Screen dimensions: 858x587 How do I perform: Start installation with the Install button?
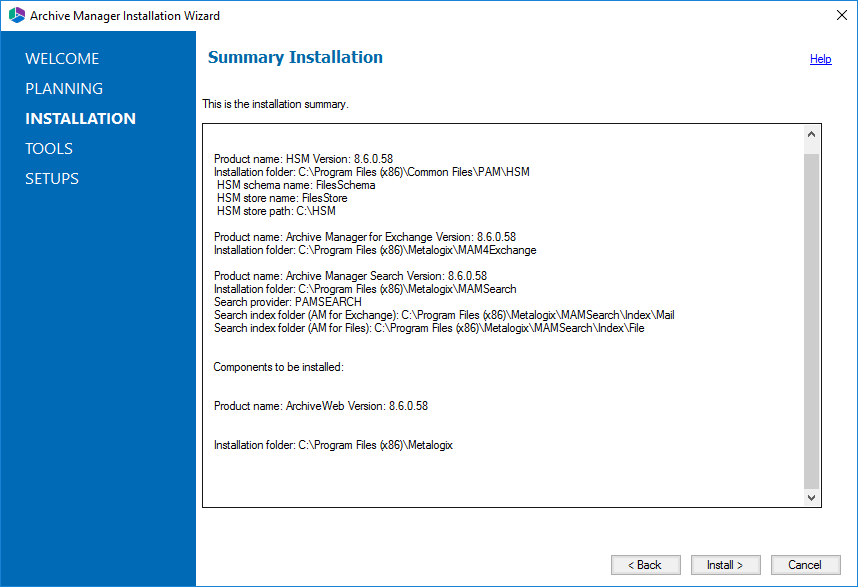pos(726,565)
